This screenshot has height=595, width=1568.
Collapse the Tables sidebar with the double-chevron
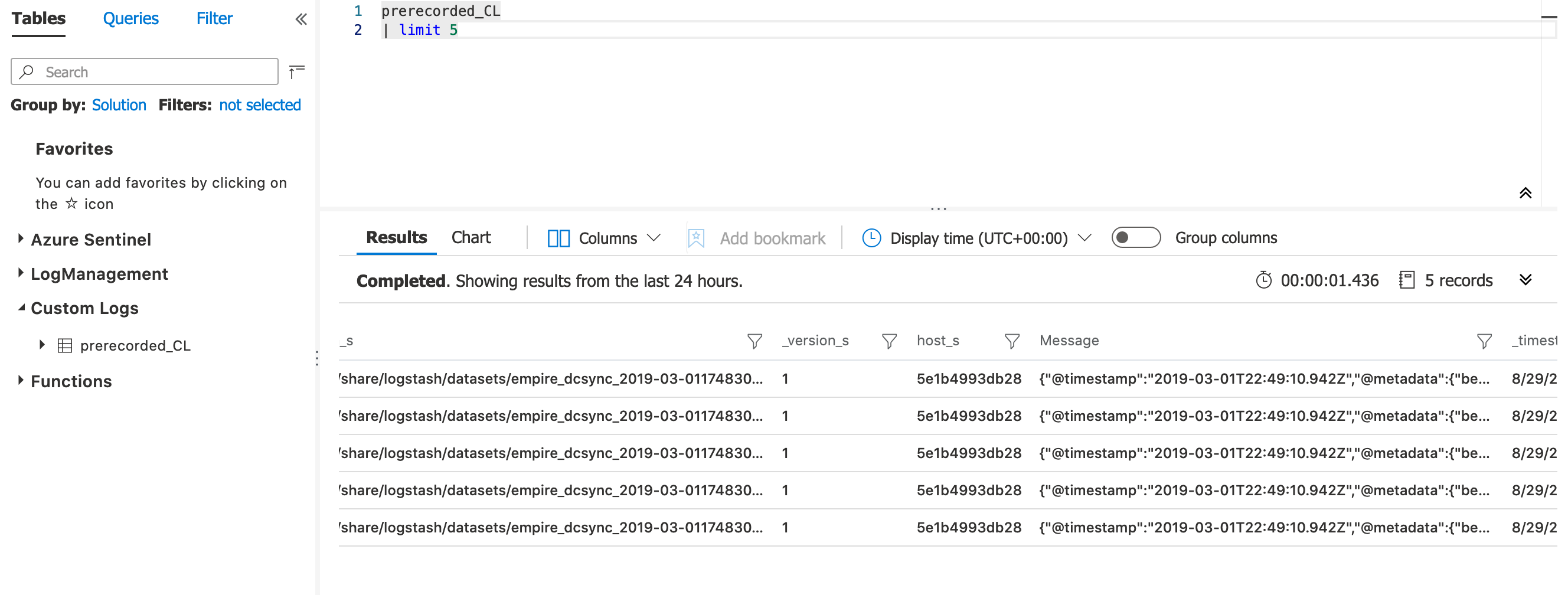click(300, 19)
